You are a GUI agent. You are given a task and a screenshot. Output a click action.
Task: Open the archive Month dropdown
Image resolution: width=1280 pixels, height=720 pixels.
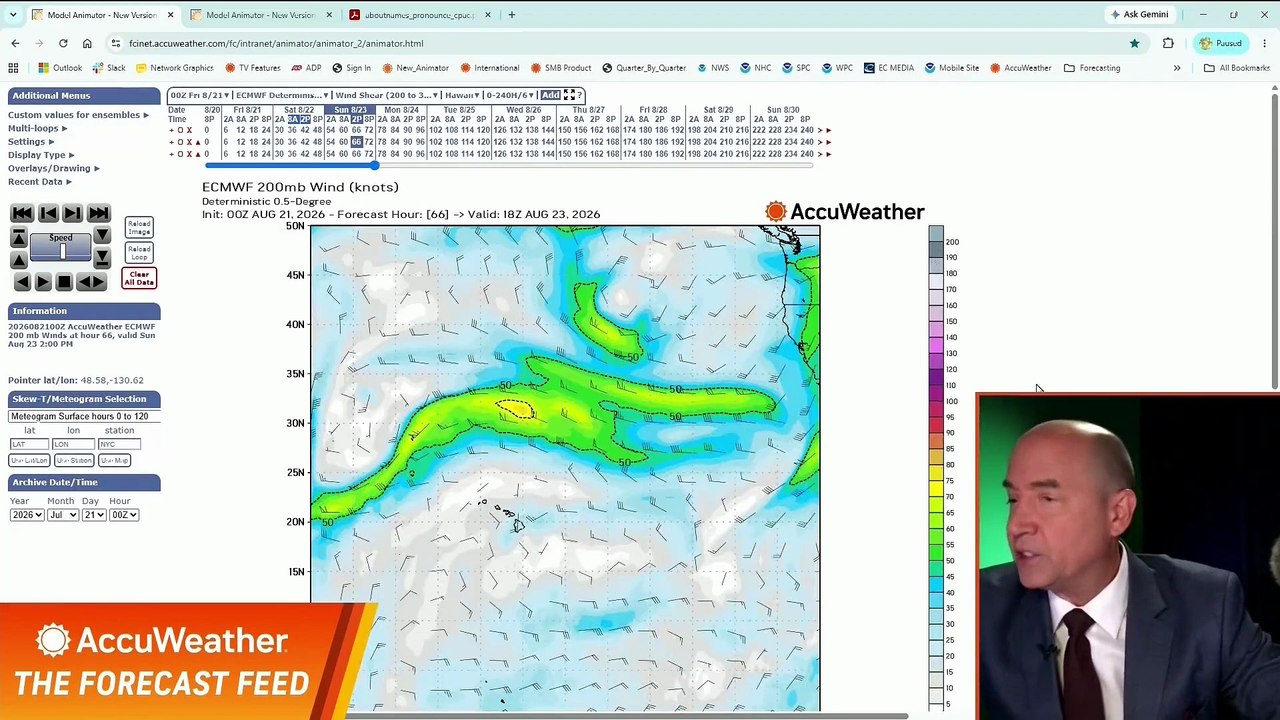pos(62,515)
